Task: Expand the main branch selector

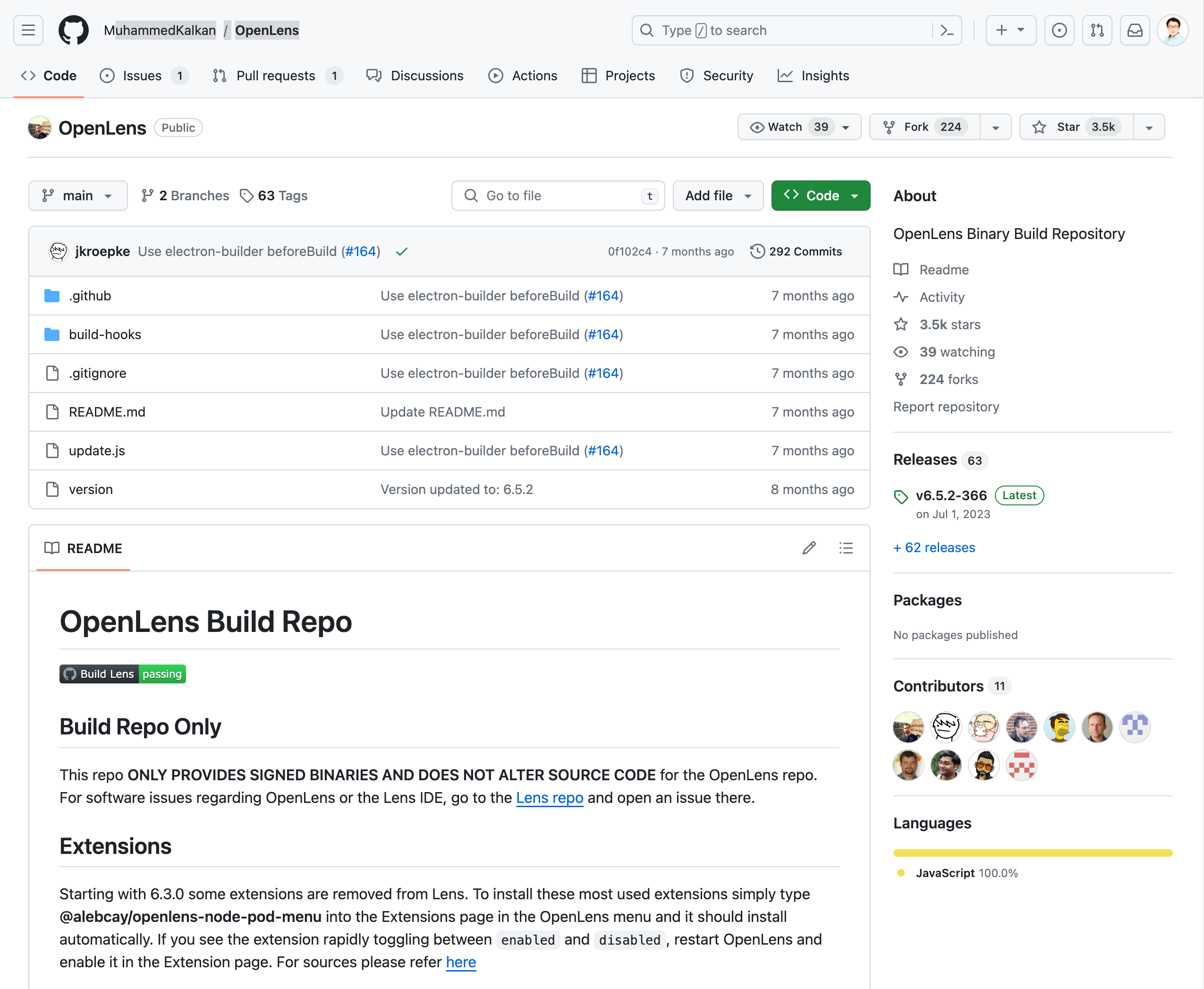Action: pos(77,196)
